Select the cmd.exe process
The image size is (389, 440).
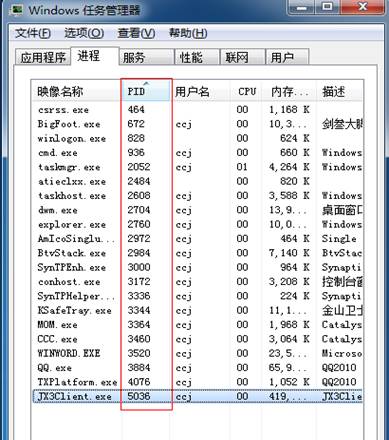(x=197, y=153)
